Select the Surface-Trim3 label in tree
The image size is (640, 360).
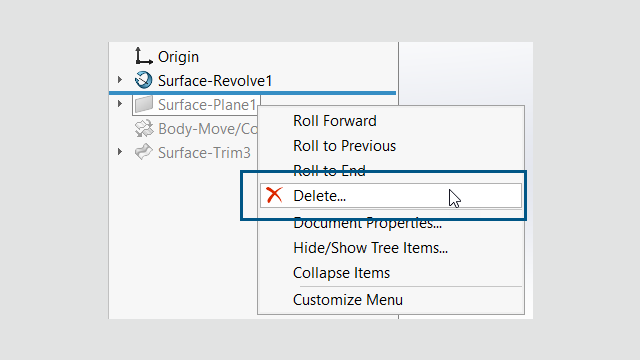coord(204,153)
